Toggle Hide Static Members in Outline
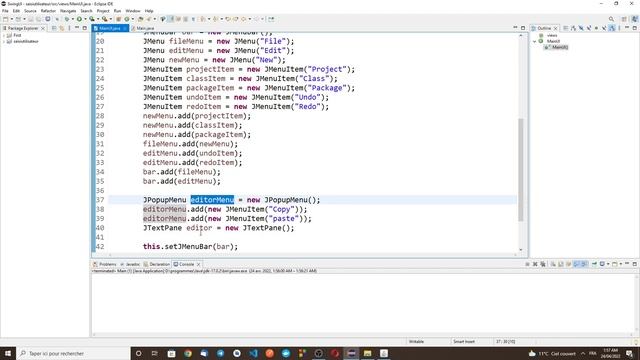The image size is (640, 360). pos(589,28)
